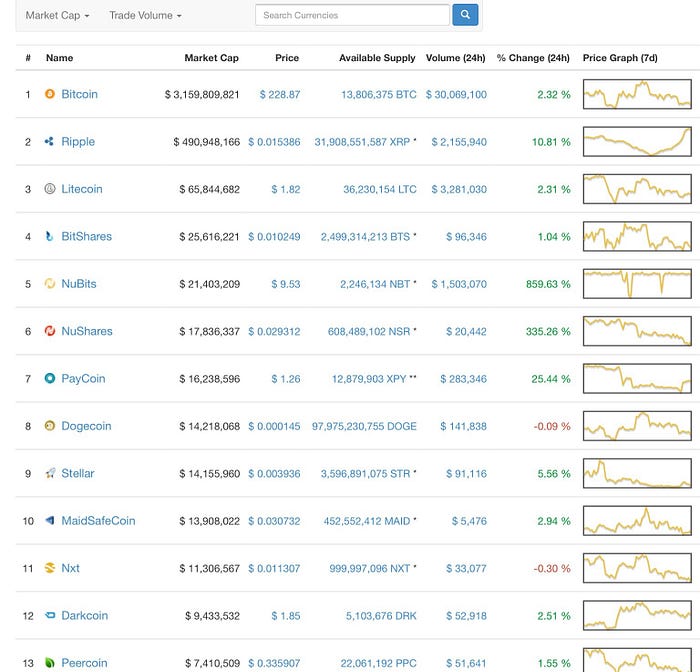View MaidSafeCoin 7-day price graph
This screenshot has width=700, height=672.
tap(637, 521)
